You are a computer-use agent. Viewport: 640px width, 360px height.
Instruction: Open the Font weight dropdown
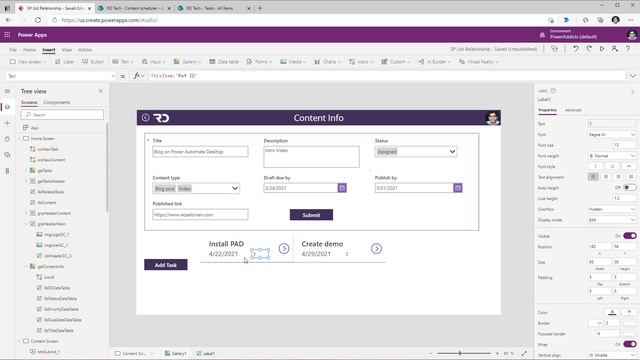(x=612, y=156)
